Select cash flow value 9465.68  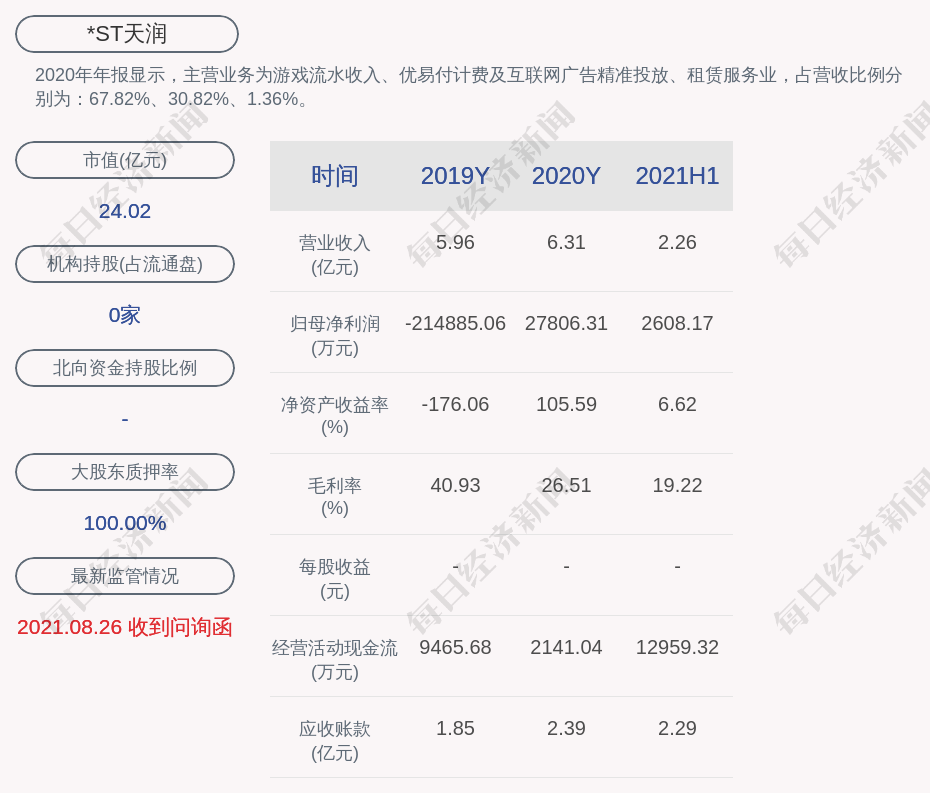pyautogui.click(x=455, y=647)
